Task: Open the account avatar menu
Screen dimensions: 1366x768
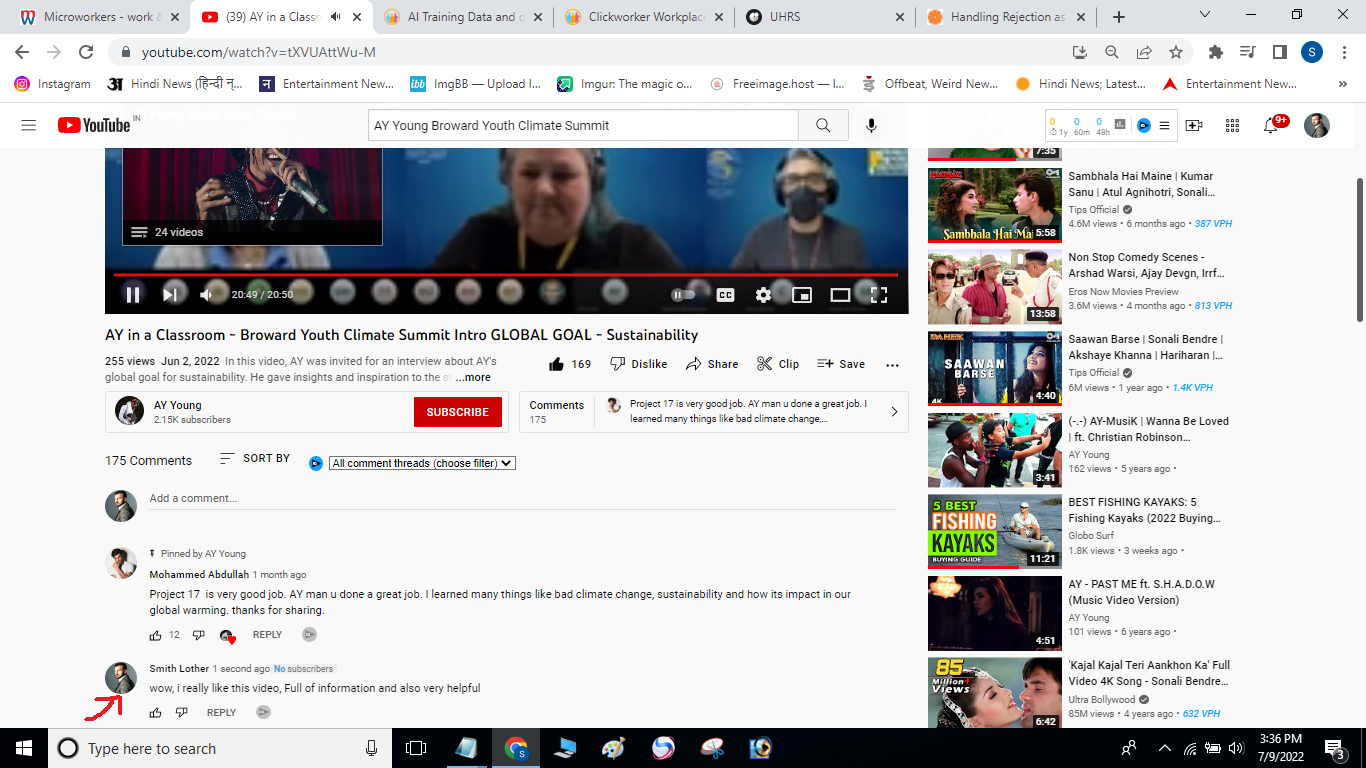Action: point(1317,125)
